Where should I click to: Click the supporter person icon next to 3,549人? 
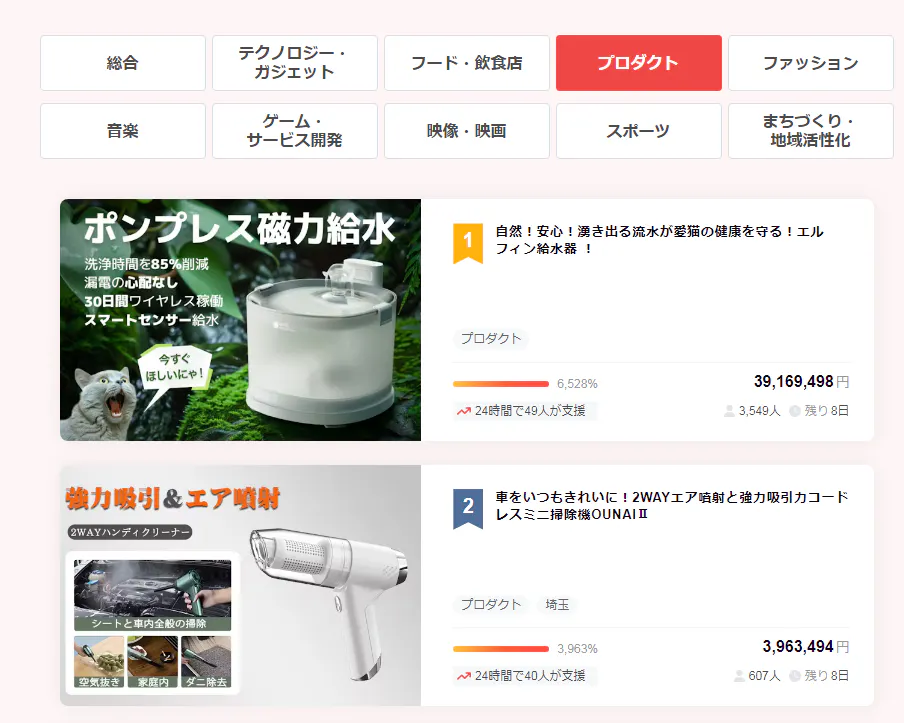[x=728, y=411]
